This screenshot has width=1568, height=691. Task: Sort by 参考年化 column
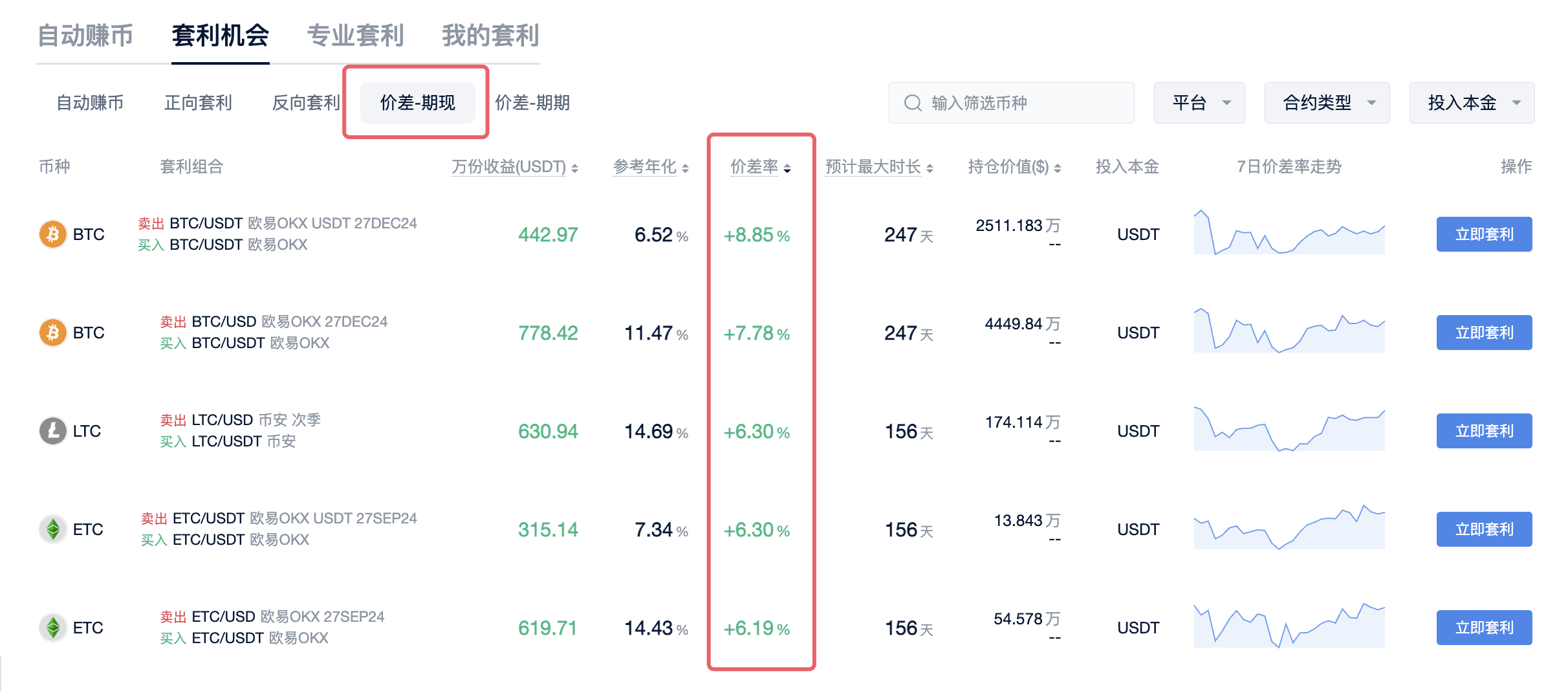tap(651, 167)
